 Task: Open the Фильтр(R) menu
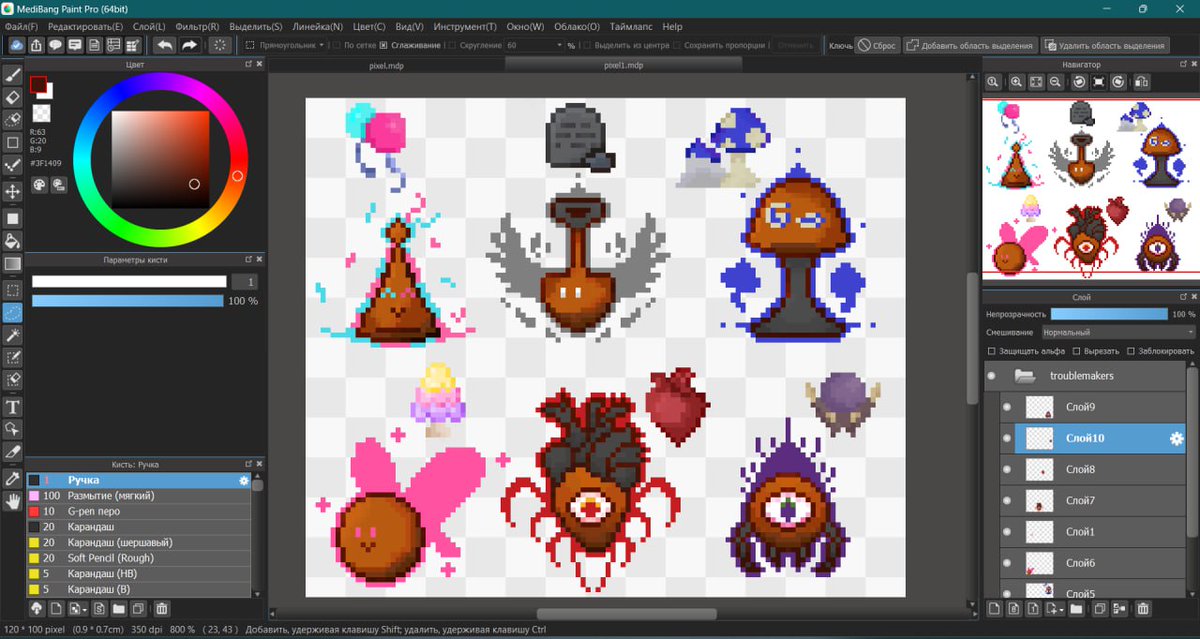199,26
